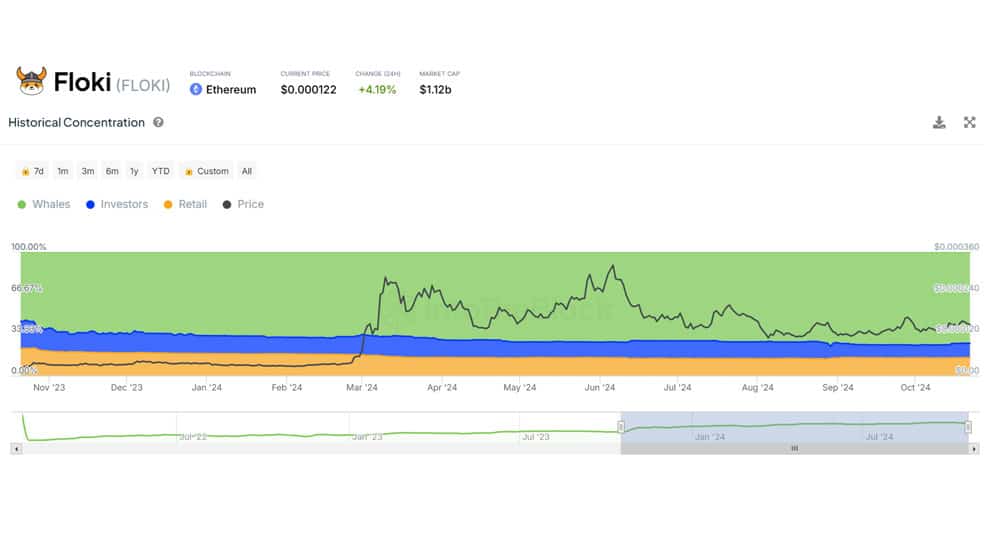Click the Floki viking dog logo
The height and width of the screenshot is (554, 984).
[31, 81]
